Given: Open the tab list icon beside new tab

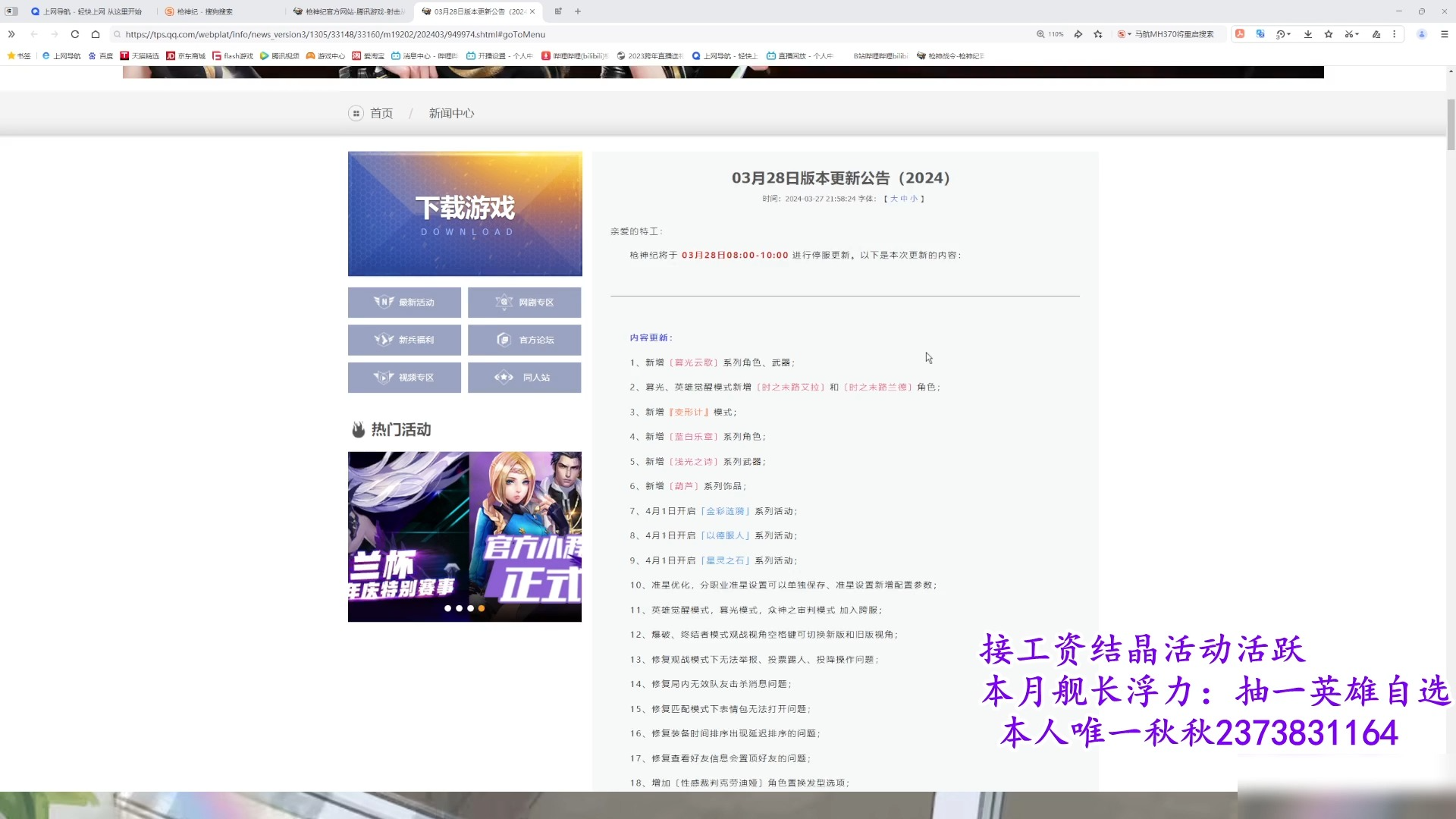Looking at the screenshot, I should pos(558,11).
